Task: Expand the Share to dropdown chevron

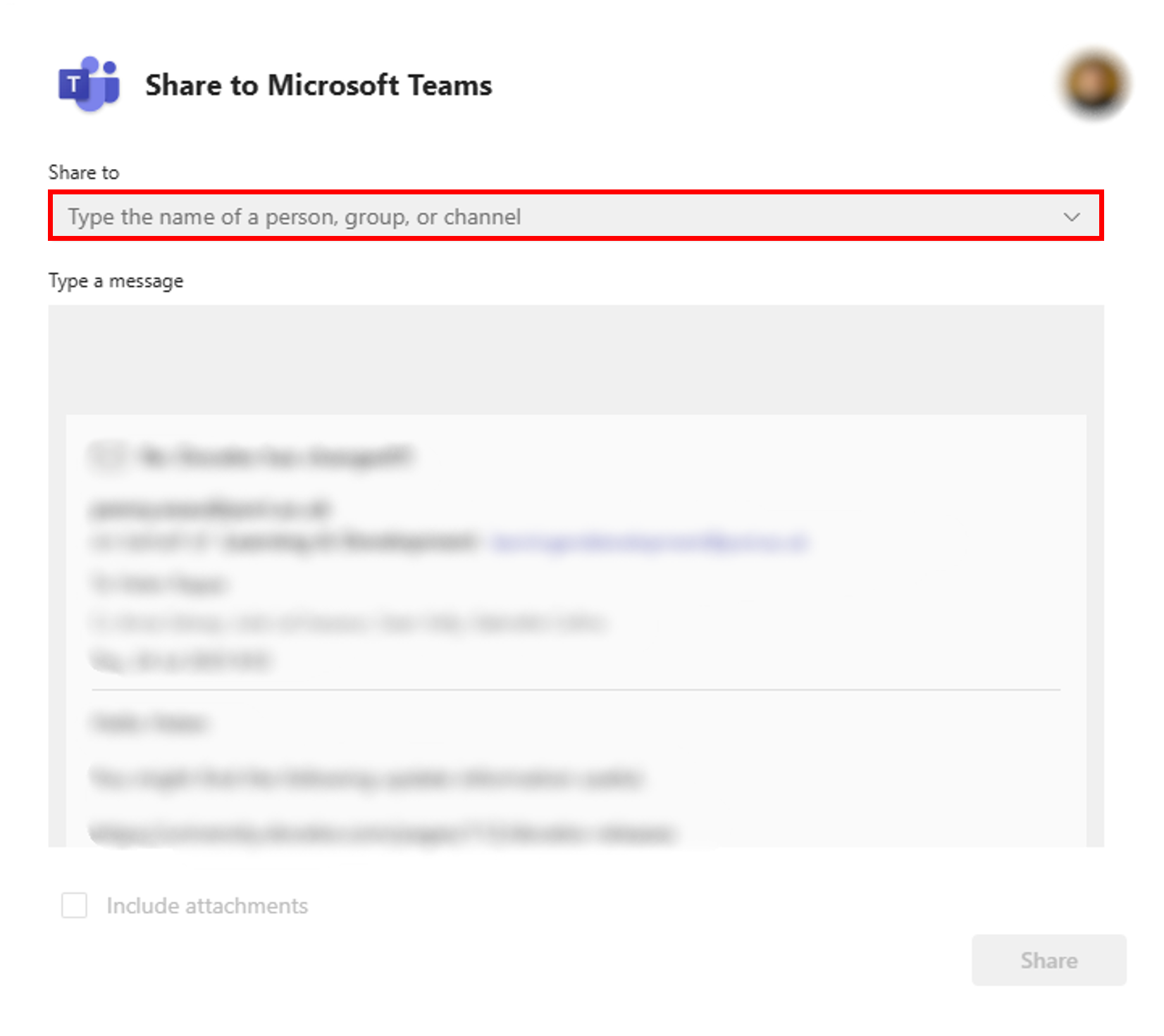Action: pos(1072,216)
